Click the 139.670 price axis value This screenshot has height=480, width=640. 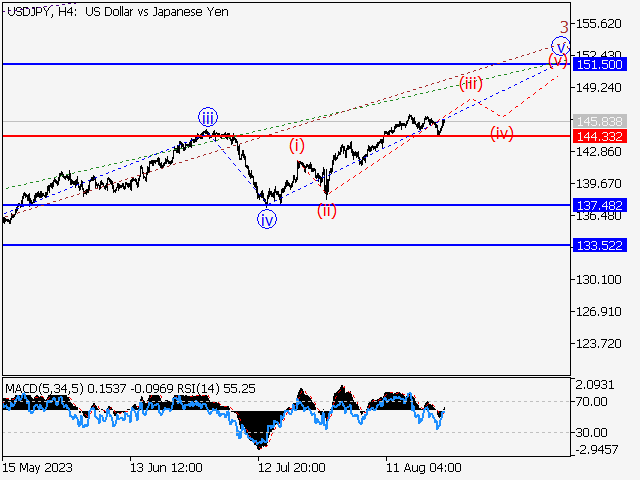tap(598, 184)
